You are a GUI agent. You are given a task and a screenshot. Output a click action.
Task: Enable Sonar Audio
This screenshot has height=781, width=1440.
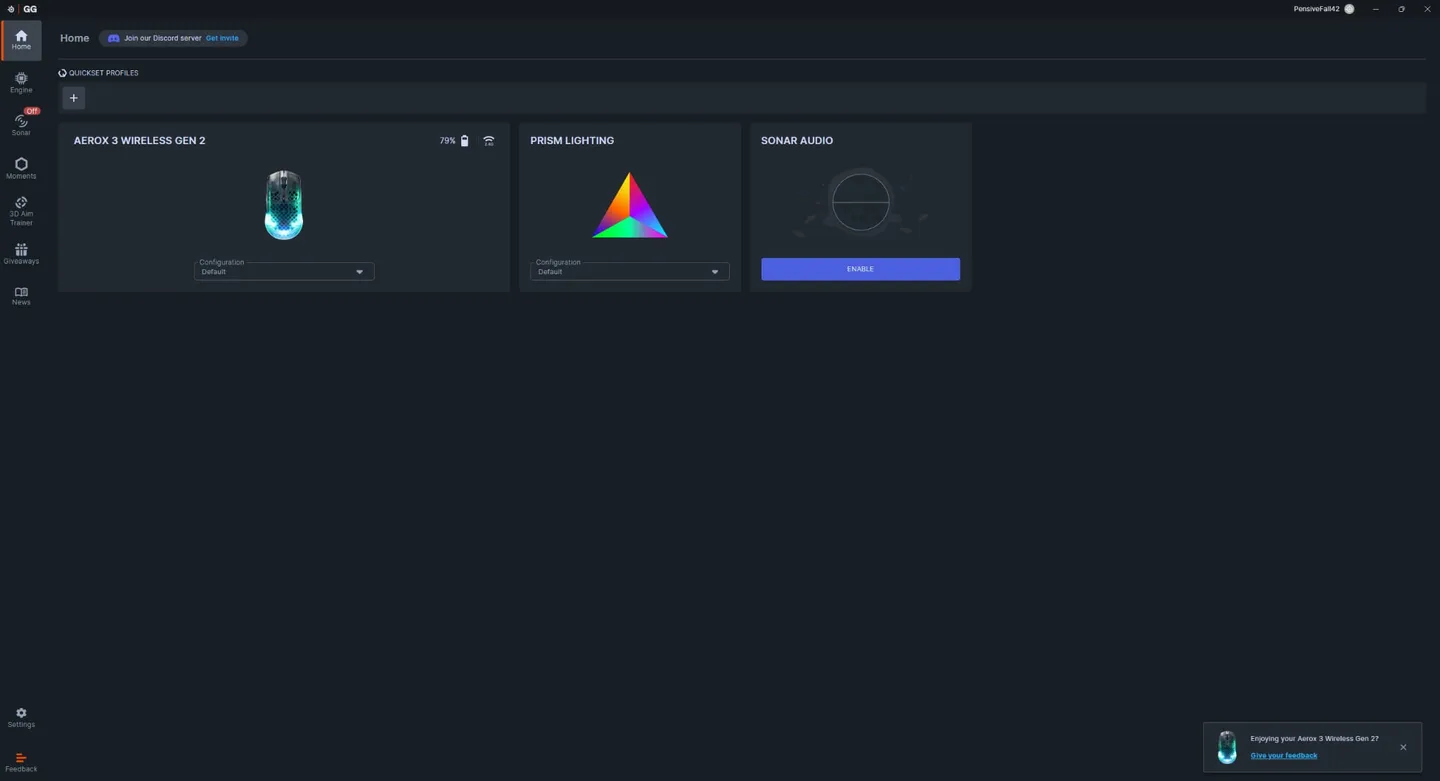coord(860,269)
